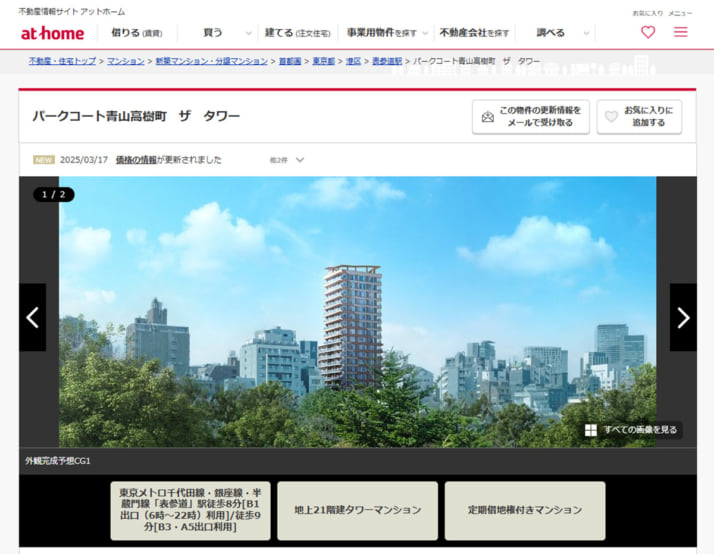
Task: Expand the 買う dropdown menu
Action: click(219, 33)
